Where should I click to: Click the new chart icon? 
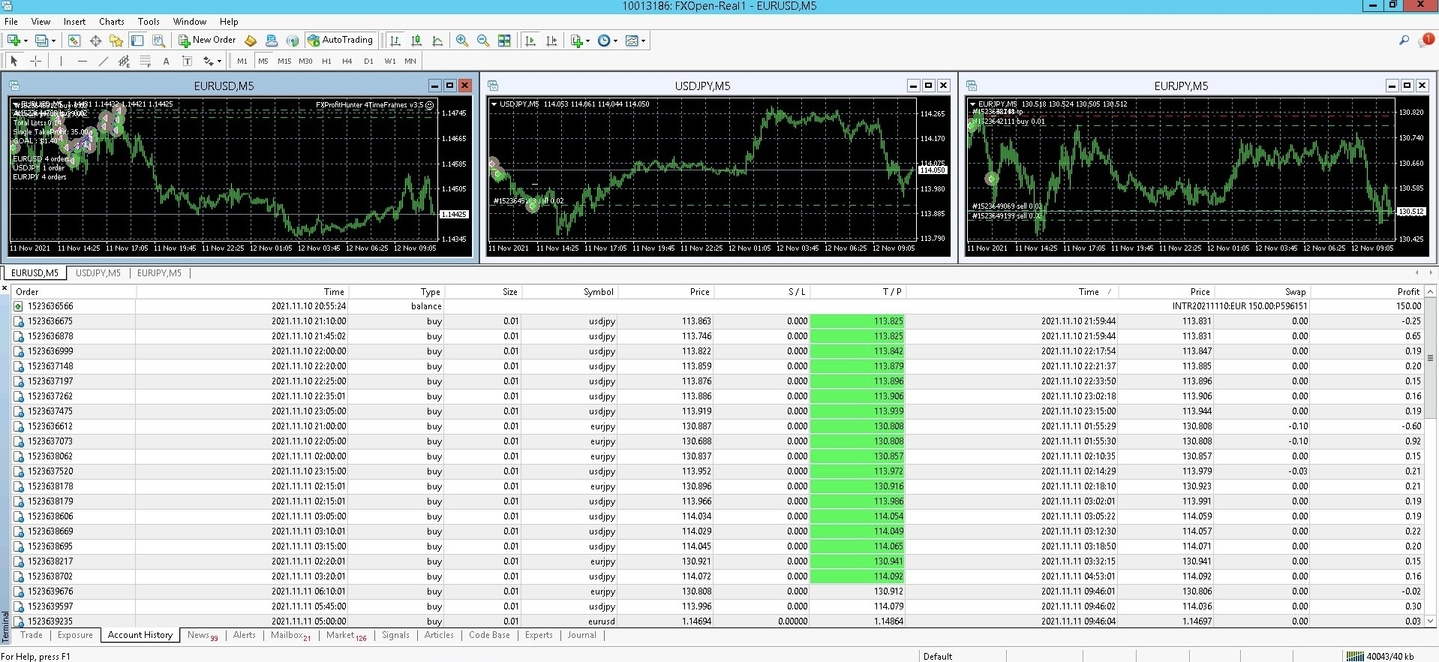(14, 40)
